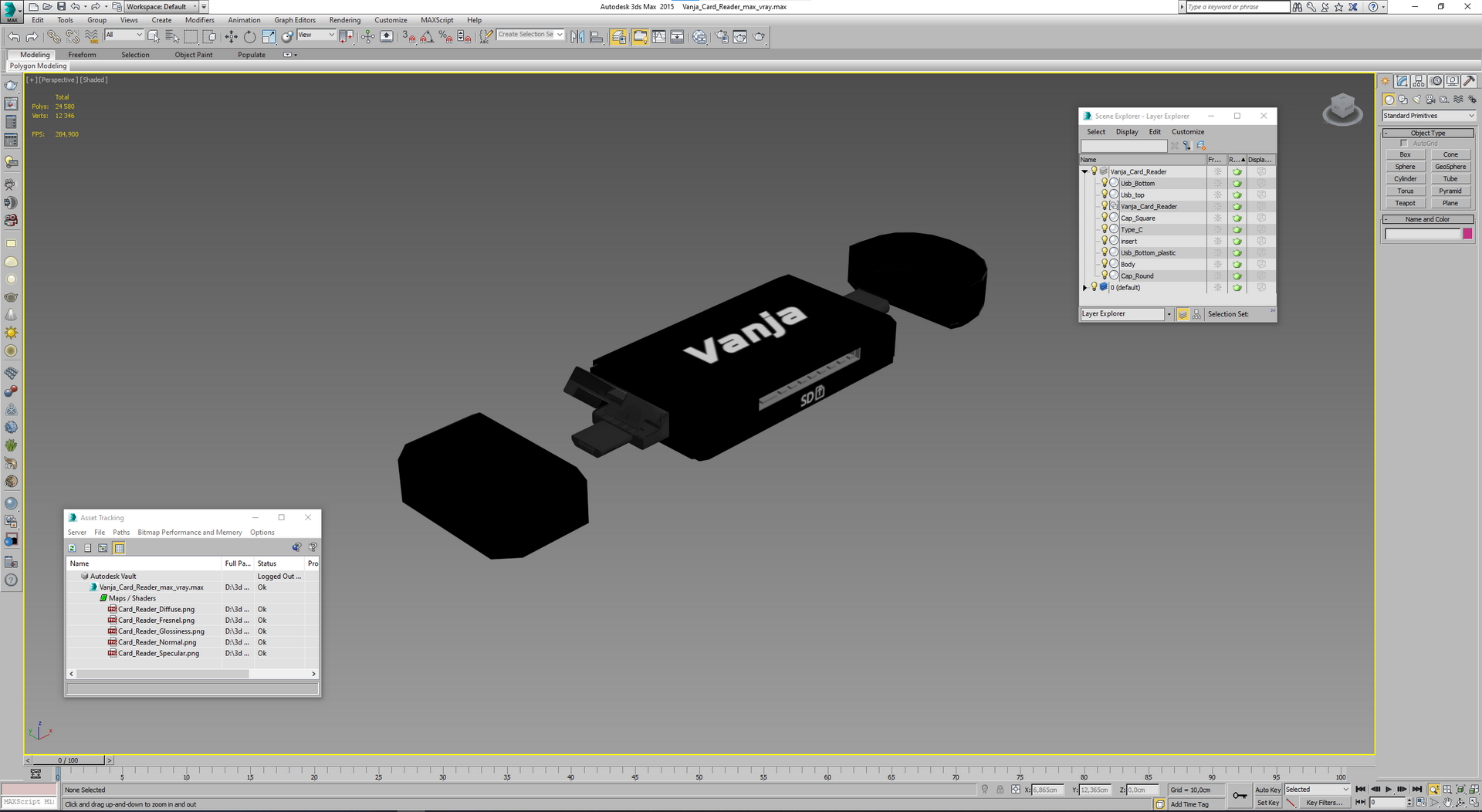The image size is (1482, 812).
Task: Select the Undo arrow in main toolbar
Action: point(14,36)
